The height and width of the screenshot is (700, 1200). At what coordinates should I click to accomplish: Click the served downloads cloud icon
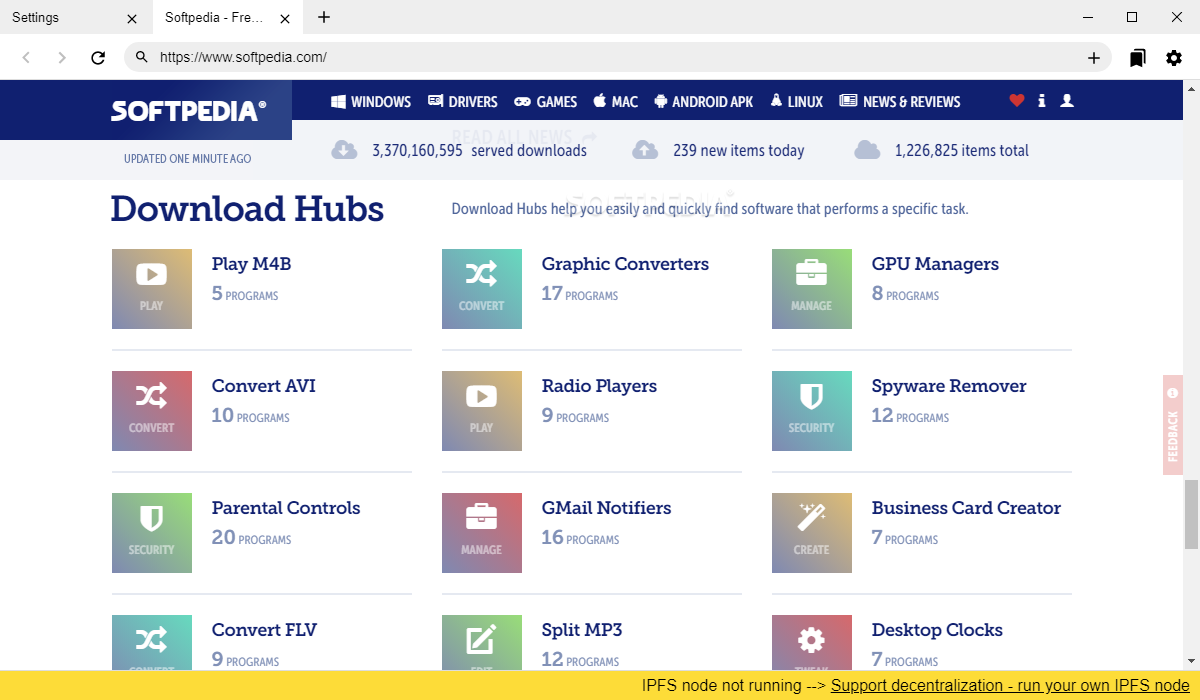(x=344, y=150)
